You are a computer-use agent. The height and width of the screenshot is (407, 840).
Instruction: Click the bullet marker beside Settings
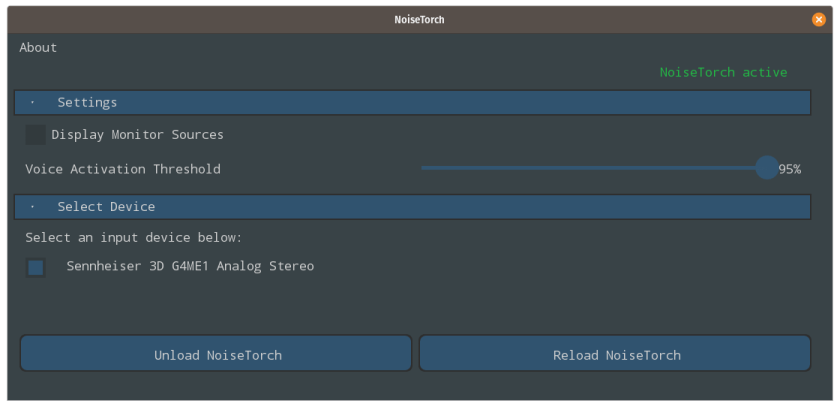[32, 103]
